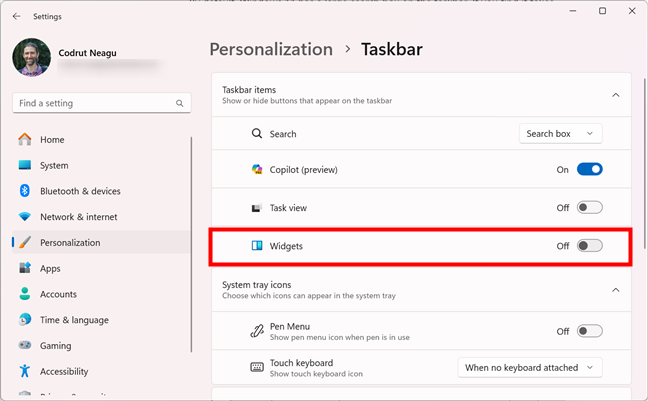Click the Widgets icon
648x401 pixels.
(257, 246)
